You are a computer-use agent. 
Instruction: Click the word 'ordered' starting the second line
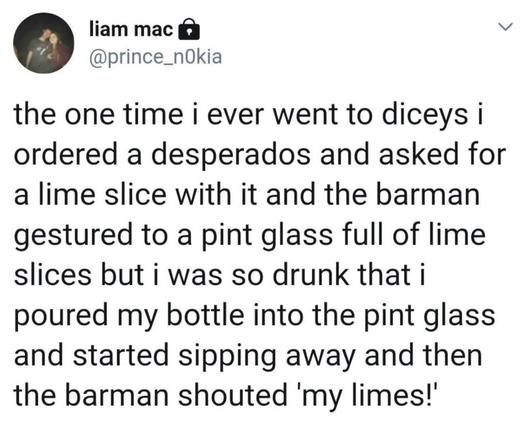point(66,154)
